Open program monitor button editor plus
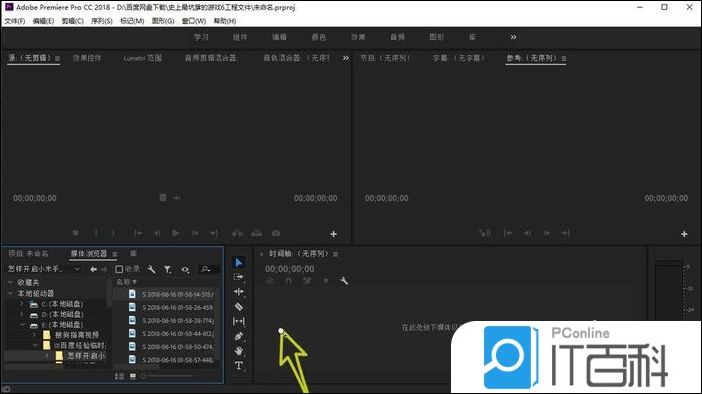 click(x=684, y=234)
